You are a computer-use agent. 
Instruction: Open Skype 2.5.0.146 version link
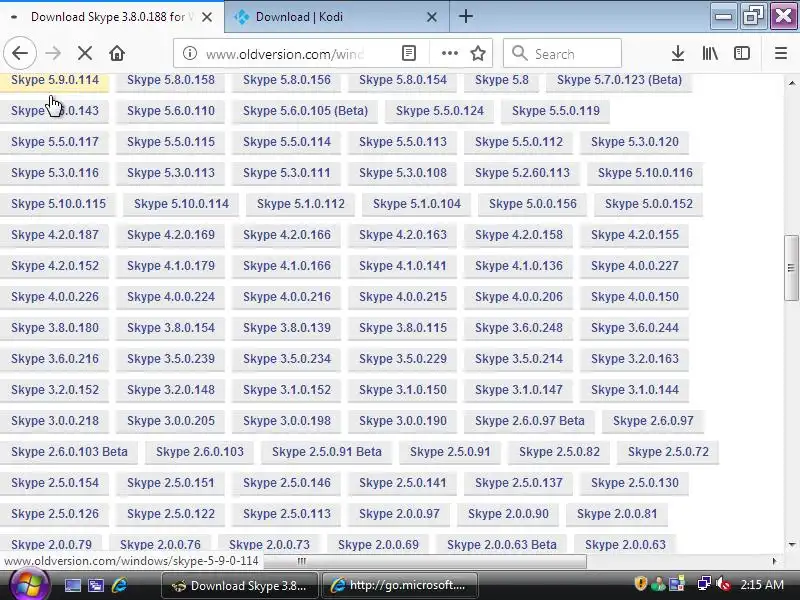pos(287,483)
